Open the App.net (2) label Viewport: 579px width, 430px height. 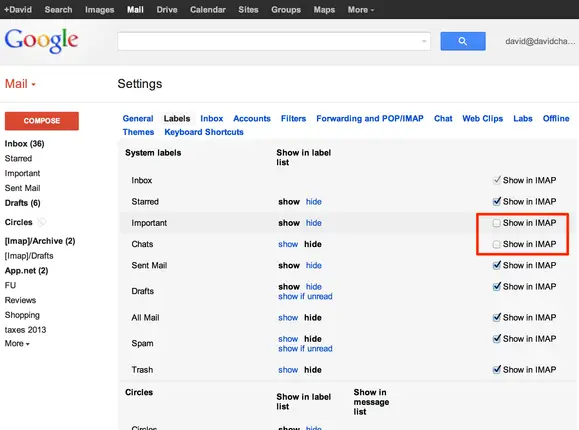tap(27, 270)
